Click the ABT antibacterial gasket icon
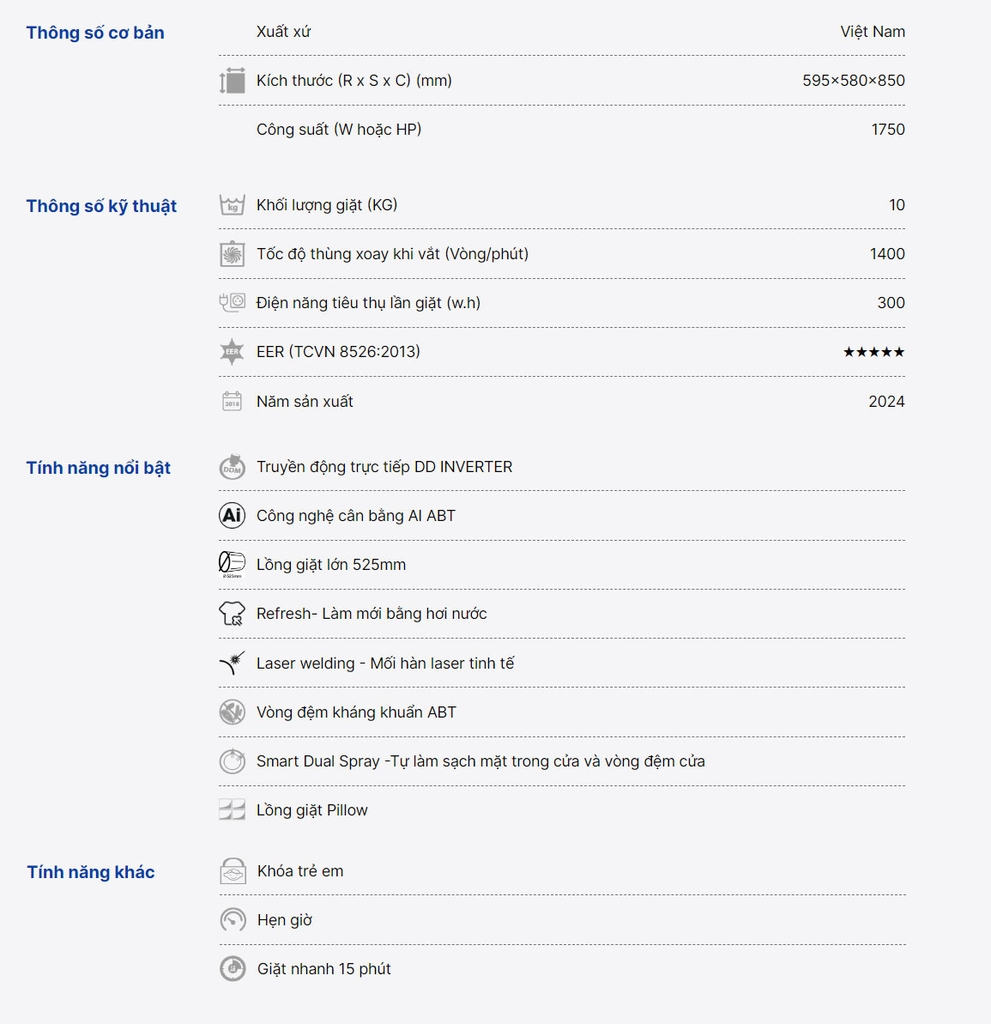 232,712
